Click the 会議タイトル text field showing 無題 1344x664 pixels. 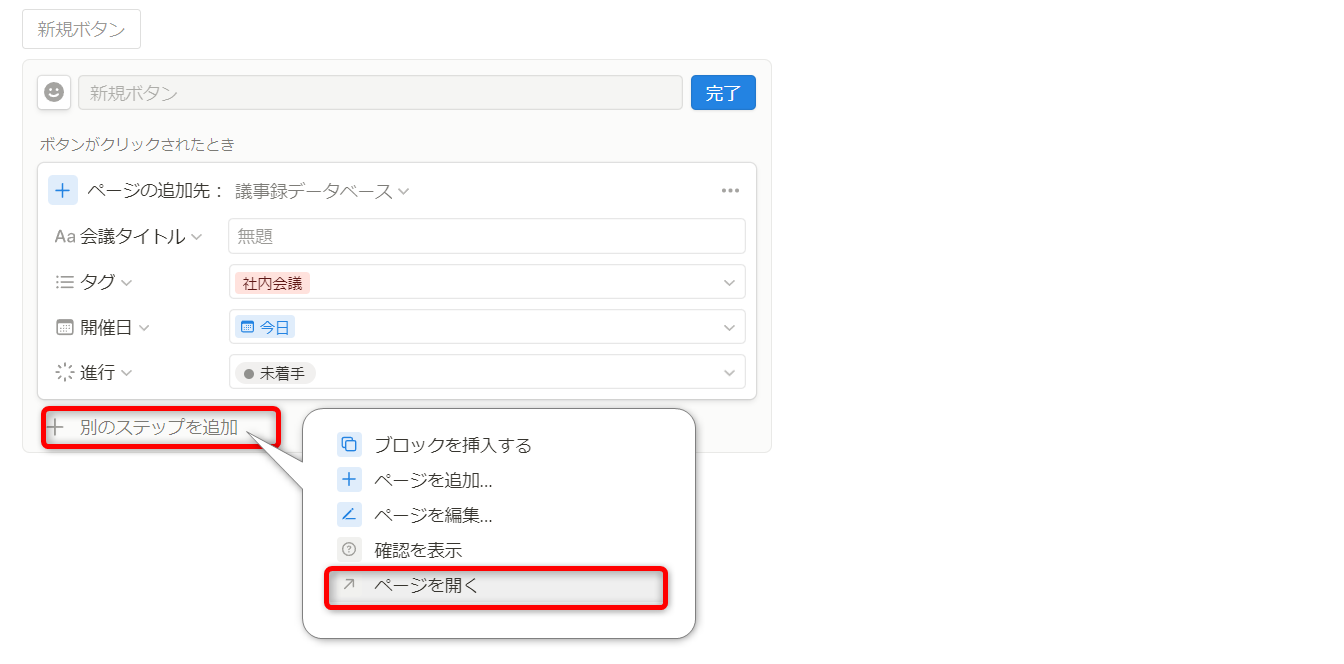coord(487,237)
